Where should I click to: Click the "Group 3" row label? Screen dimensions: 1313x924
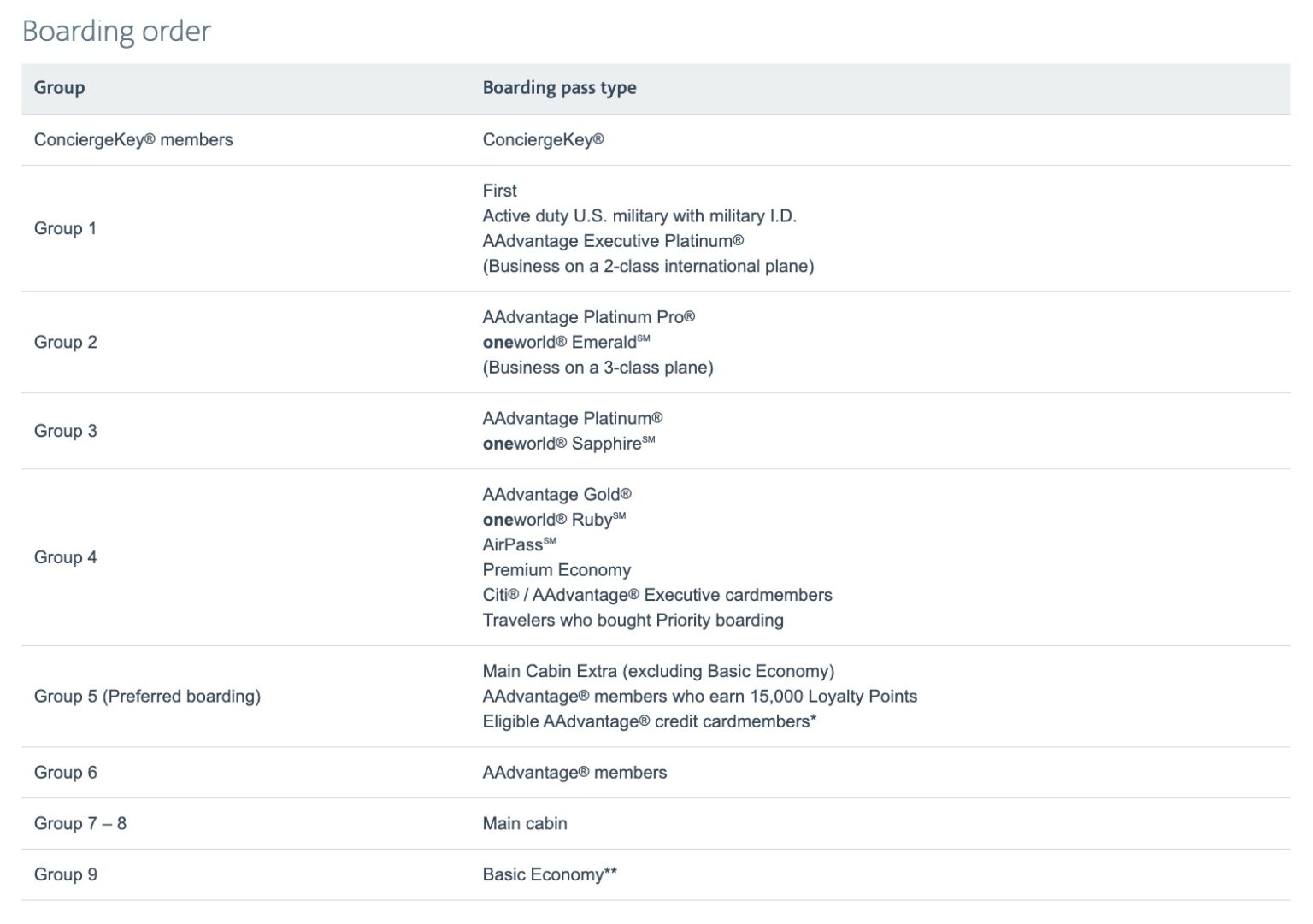(66, 431)
